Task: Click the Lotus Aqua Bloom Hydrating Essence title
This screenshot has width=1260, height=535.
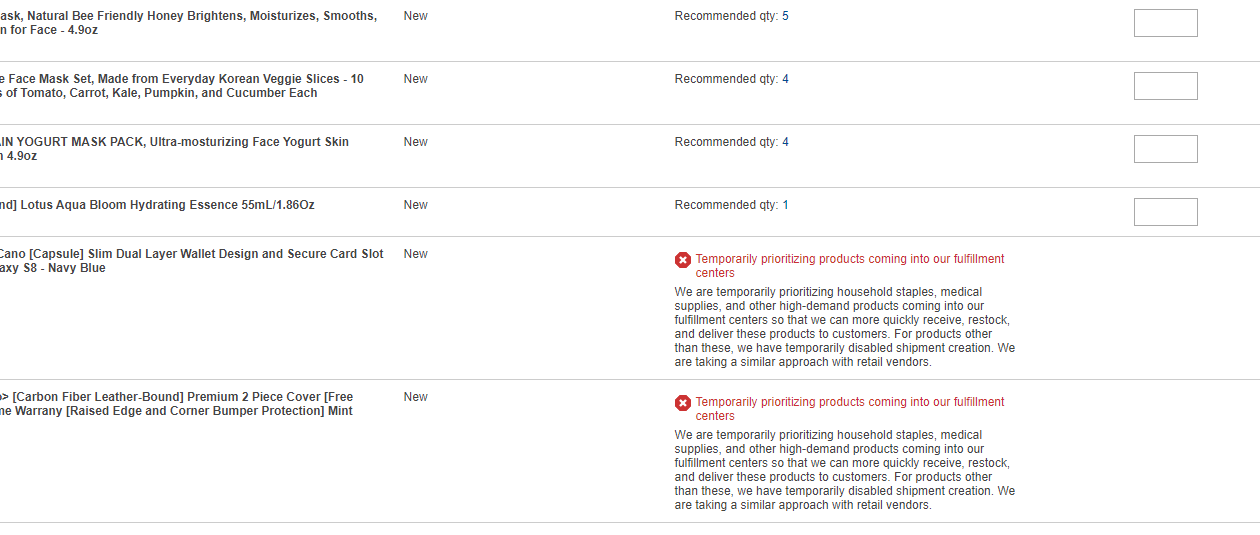Action: point(157,205)
